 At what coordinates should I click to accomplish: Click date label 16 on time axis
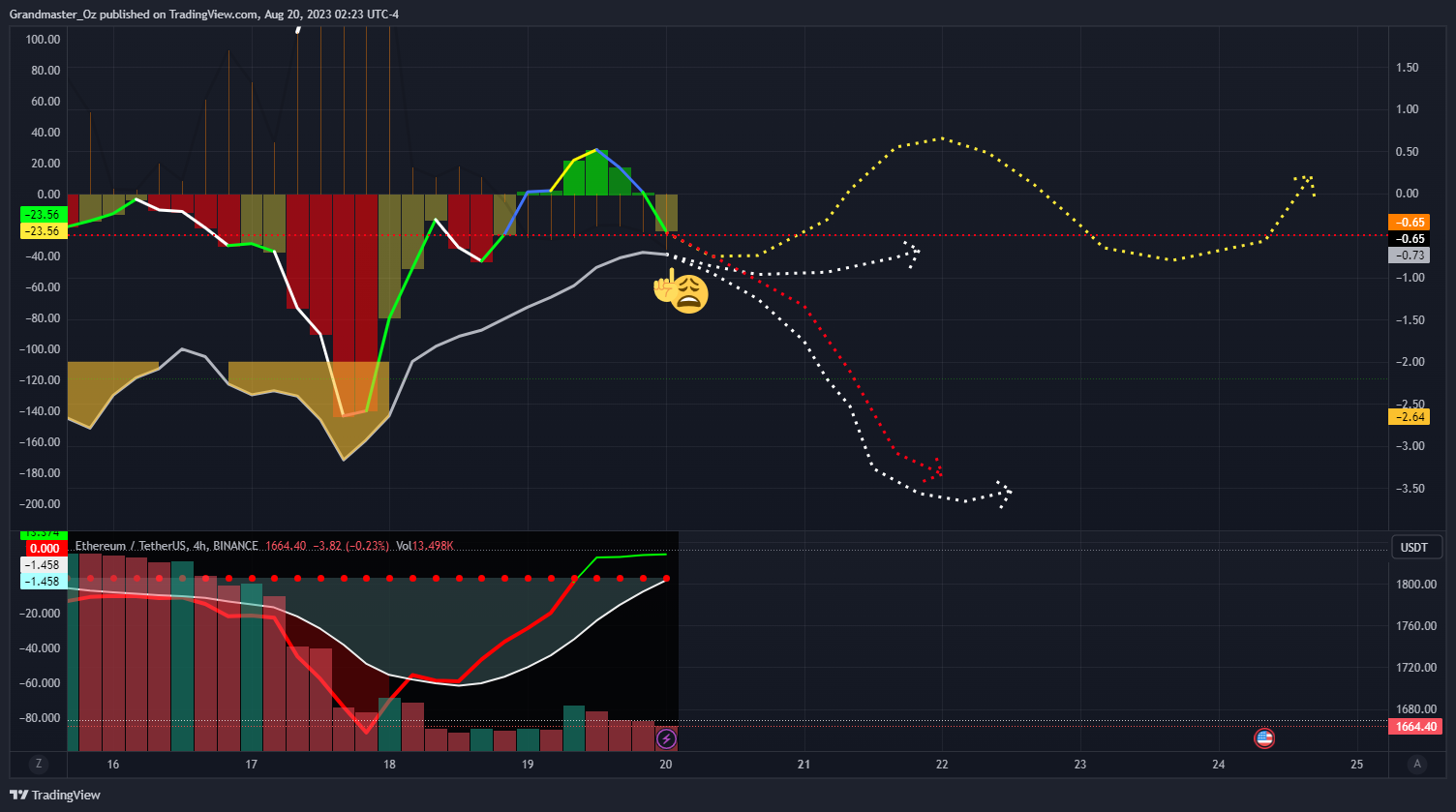click(113, 765)
